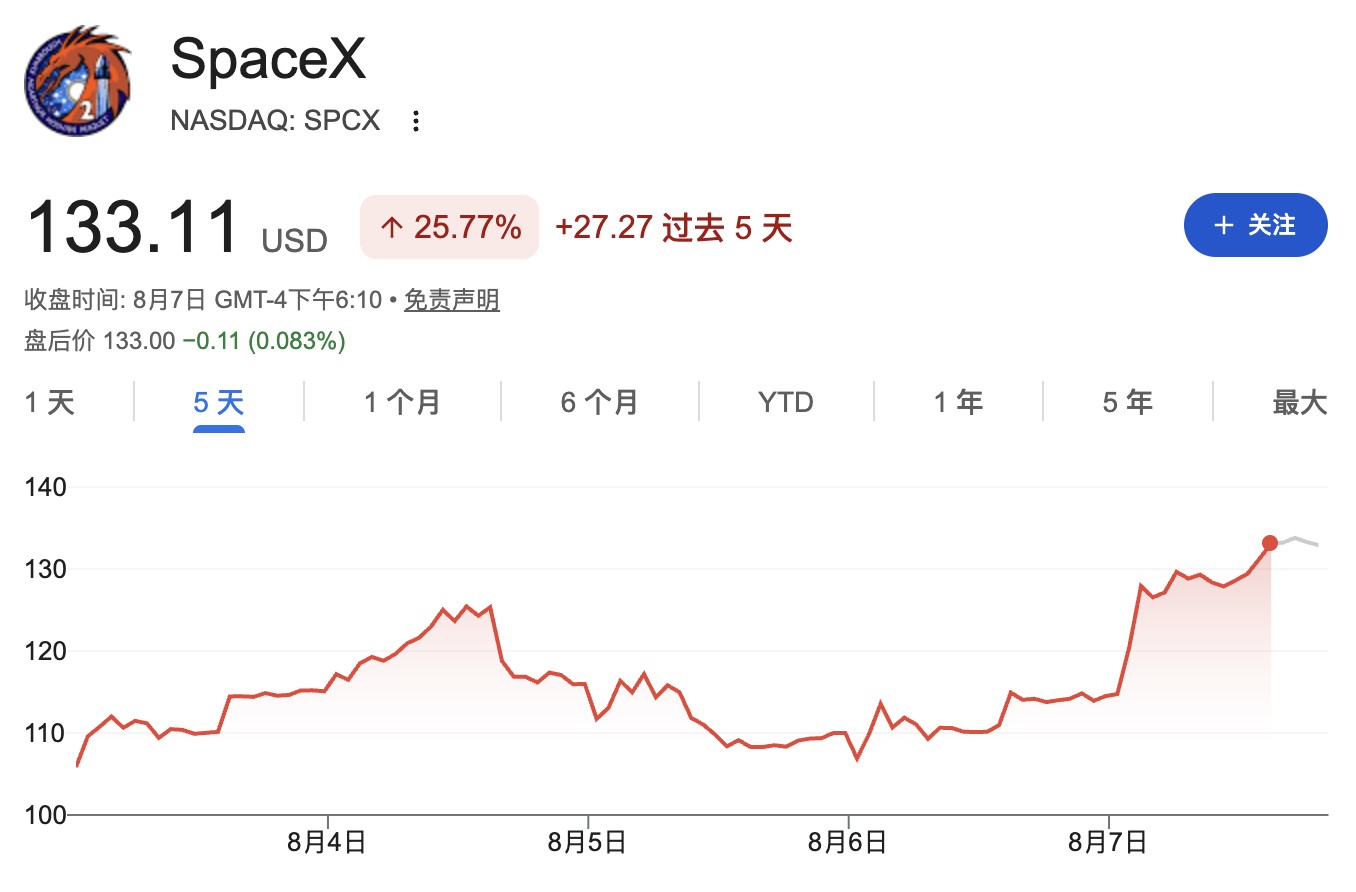Viewport: 1356px width, 892px height.
Task: Click the red closing price dot
Action: click(x=1270, y=543)
